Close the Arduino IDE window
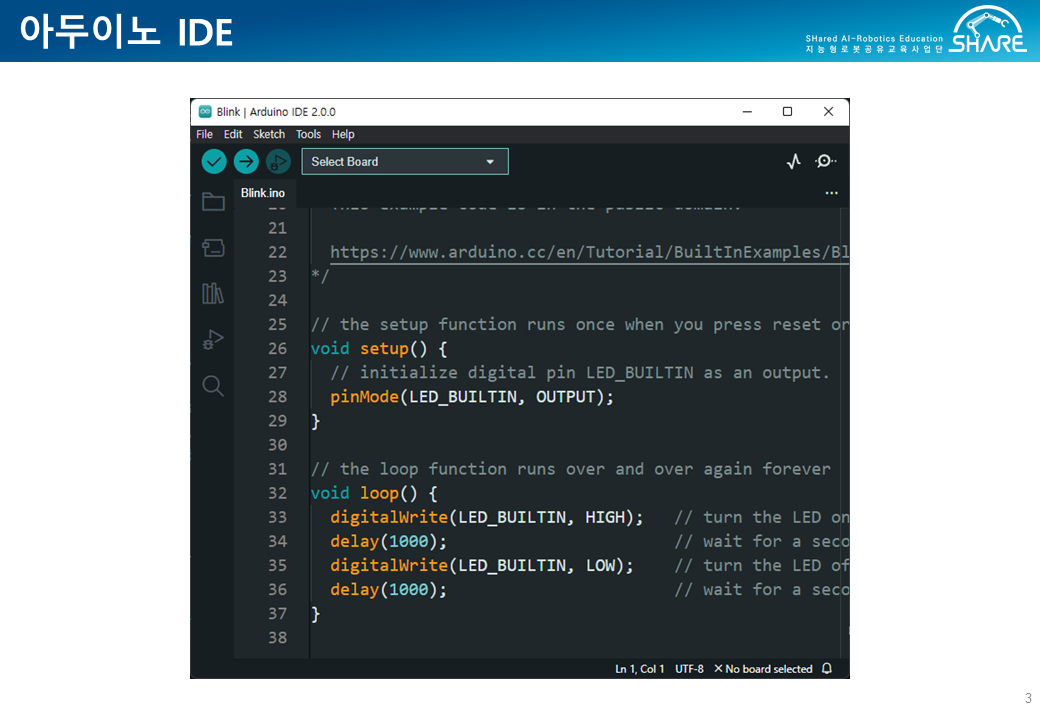 828,111
